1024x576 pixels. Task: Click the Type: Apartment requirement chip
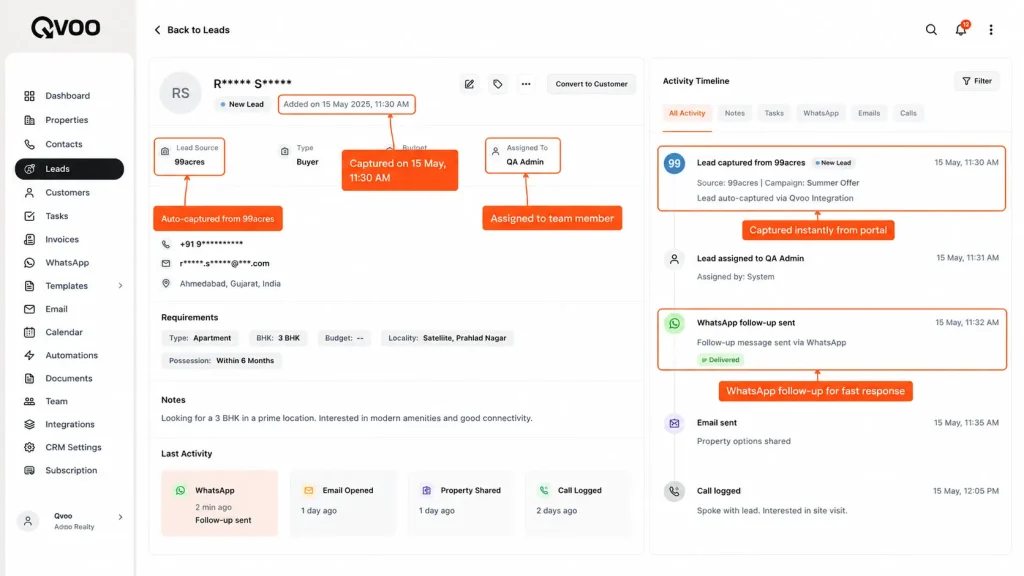tap(200, 338)
